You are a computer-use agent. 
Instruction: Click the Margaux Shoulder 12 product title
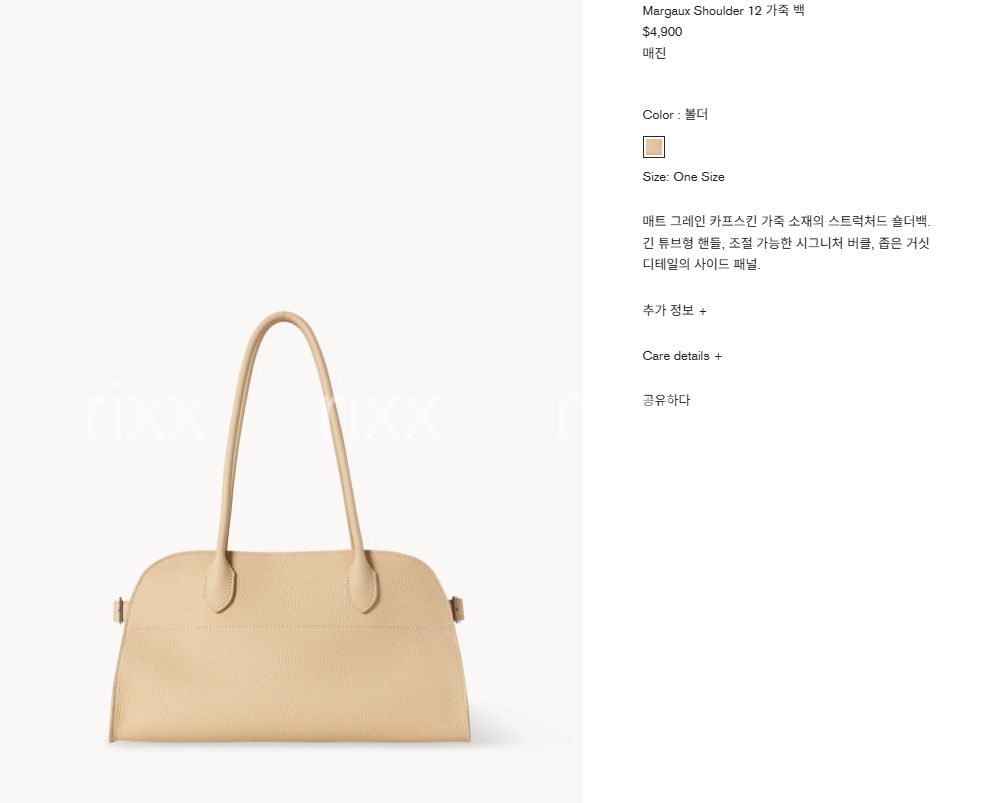723,11
